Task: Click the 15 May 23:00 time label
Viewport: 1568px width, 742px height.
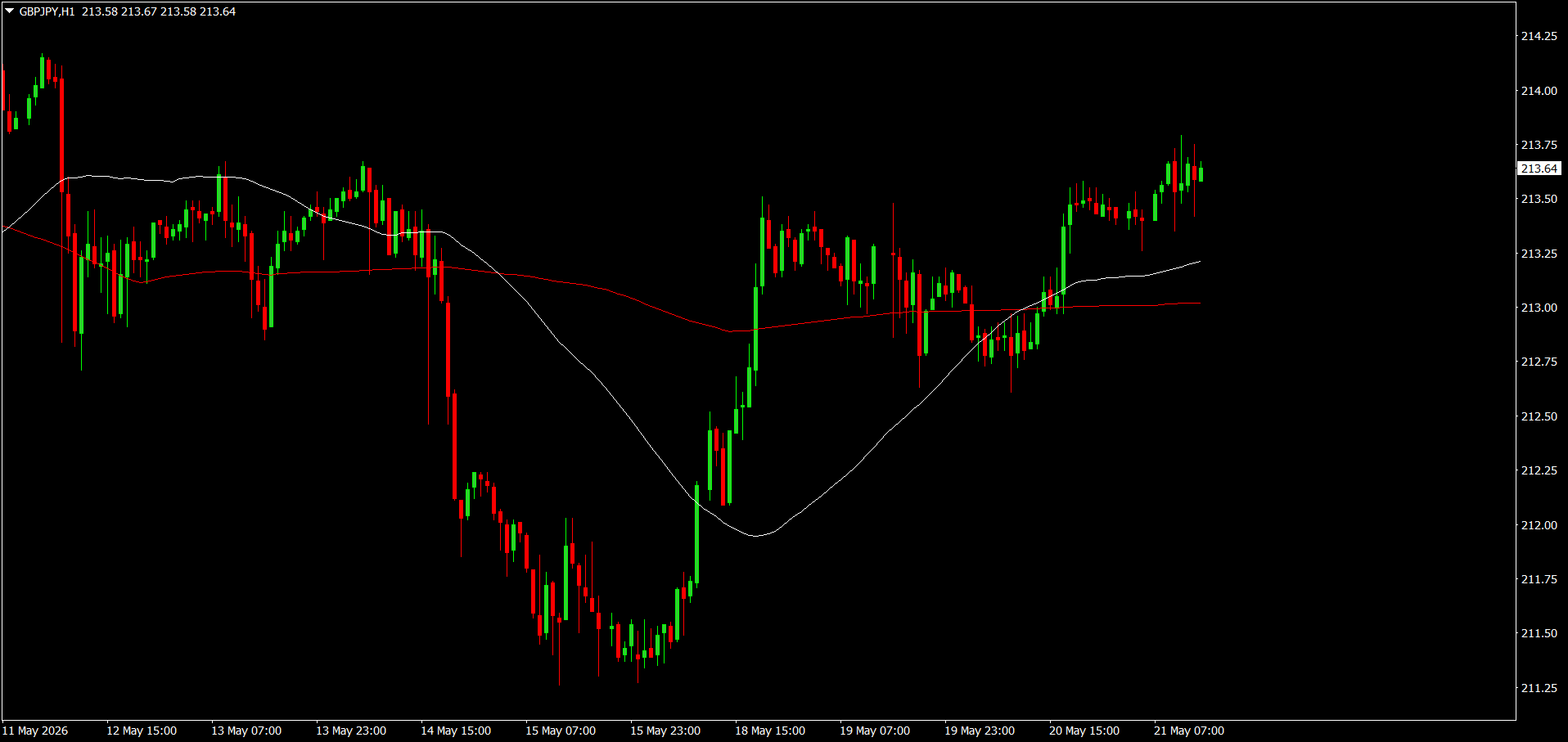Action: [x=665, y=731]
